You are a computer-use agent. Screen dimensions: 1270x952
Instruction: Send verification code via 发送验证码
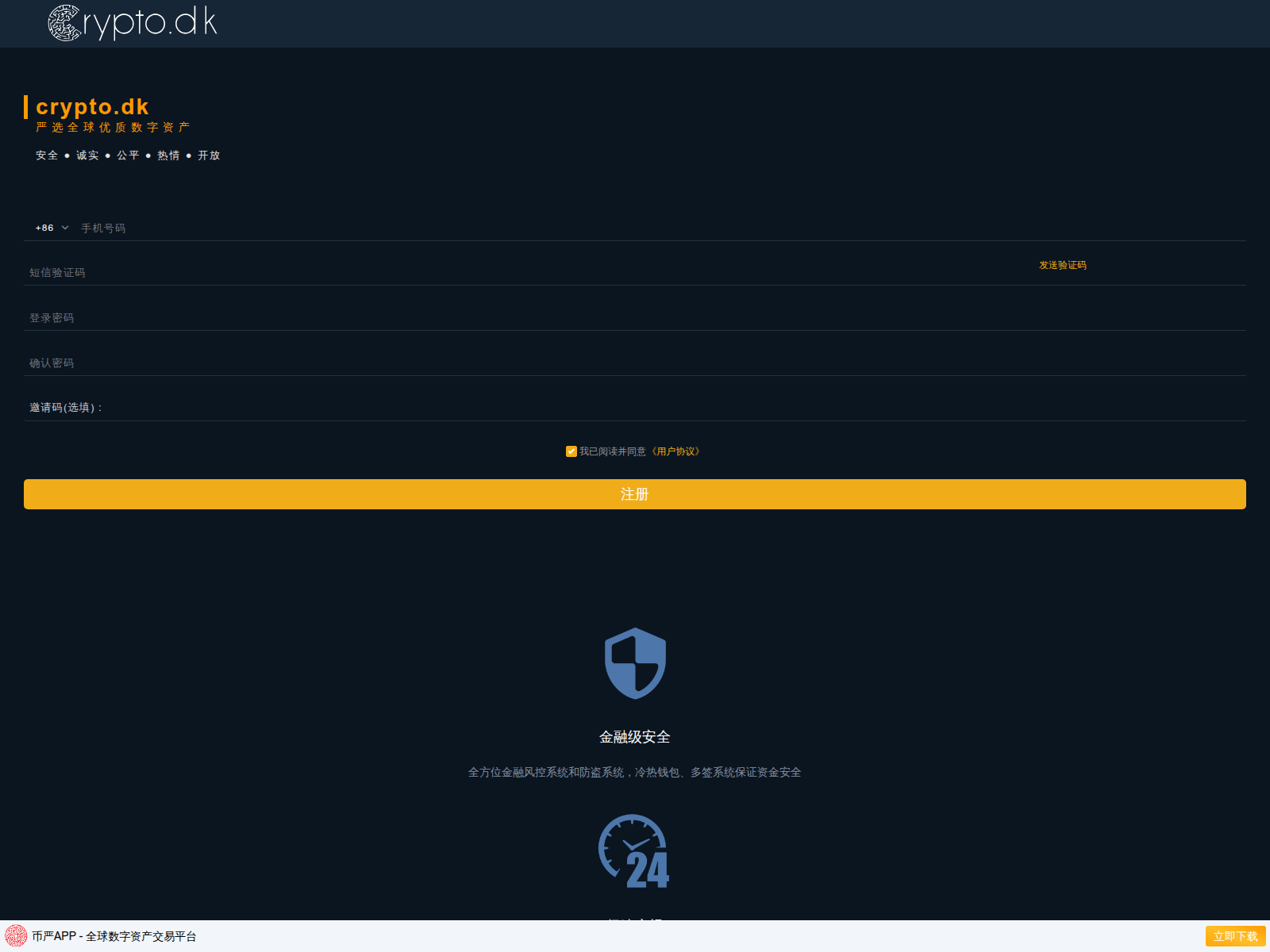point(1063,265)
